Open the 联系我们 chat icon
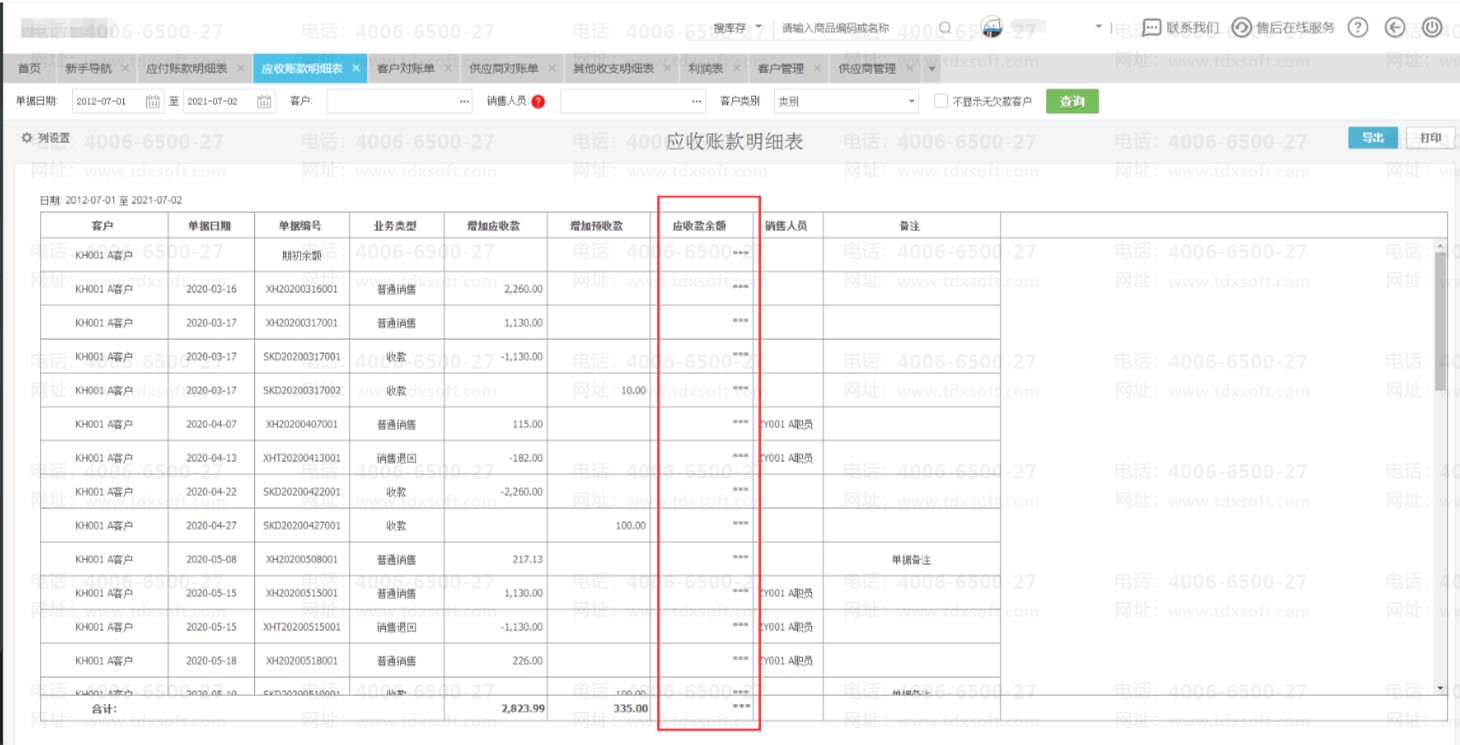 pos(1151,28)
